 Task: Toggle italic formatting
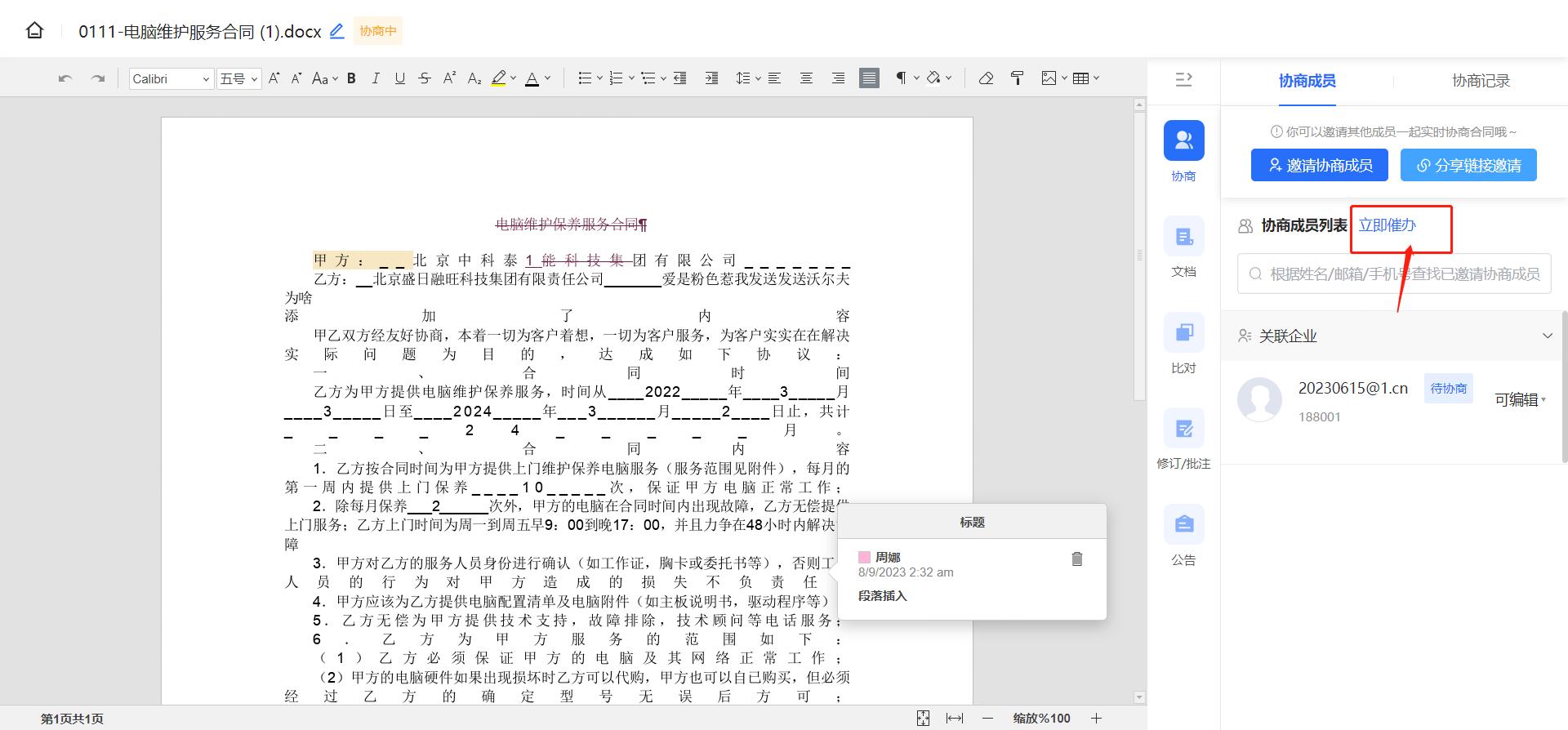(375, 78)
